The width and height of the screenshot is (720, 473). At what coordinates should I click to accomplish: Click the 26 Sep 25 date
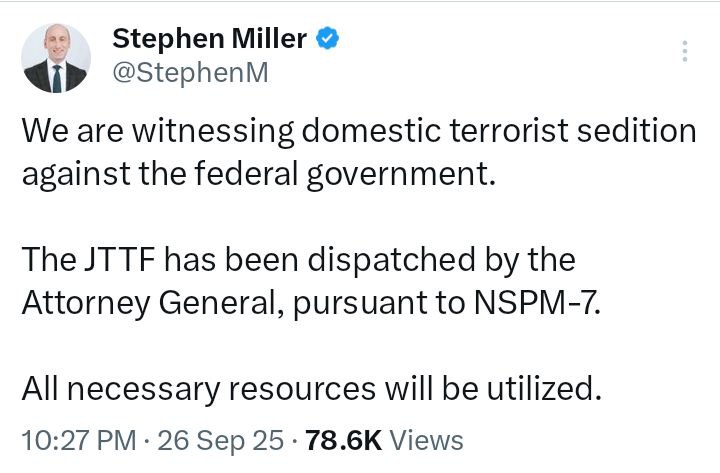coord(220,440)
